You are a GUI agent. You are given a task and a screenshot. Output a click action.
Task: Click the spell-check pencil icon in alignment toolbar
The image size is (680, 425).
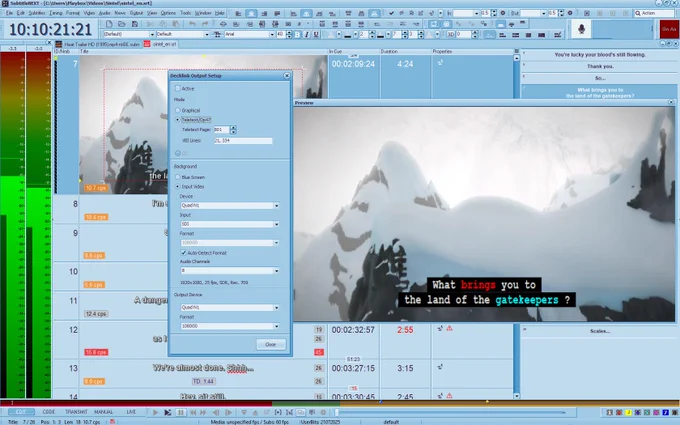point(558,34)
